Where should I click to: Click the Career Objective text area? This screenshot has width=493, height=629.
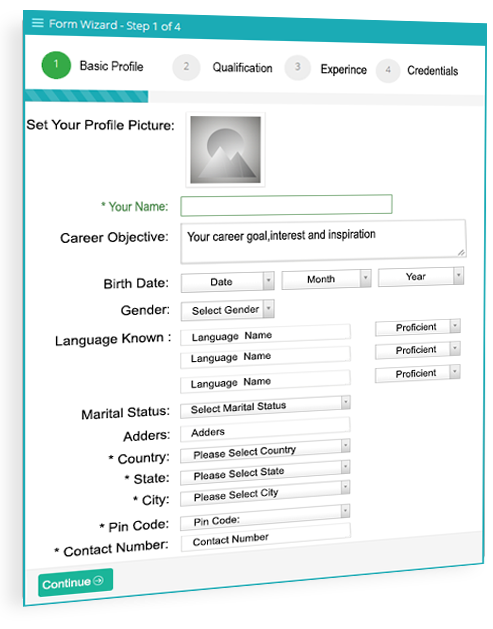click(x=323, y=241)
